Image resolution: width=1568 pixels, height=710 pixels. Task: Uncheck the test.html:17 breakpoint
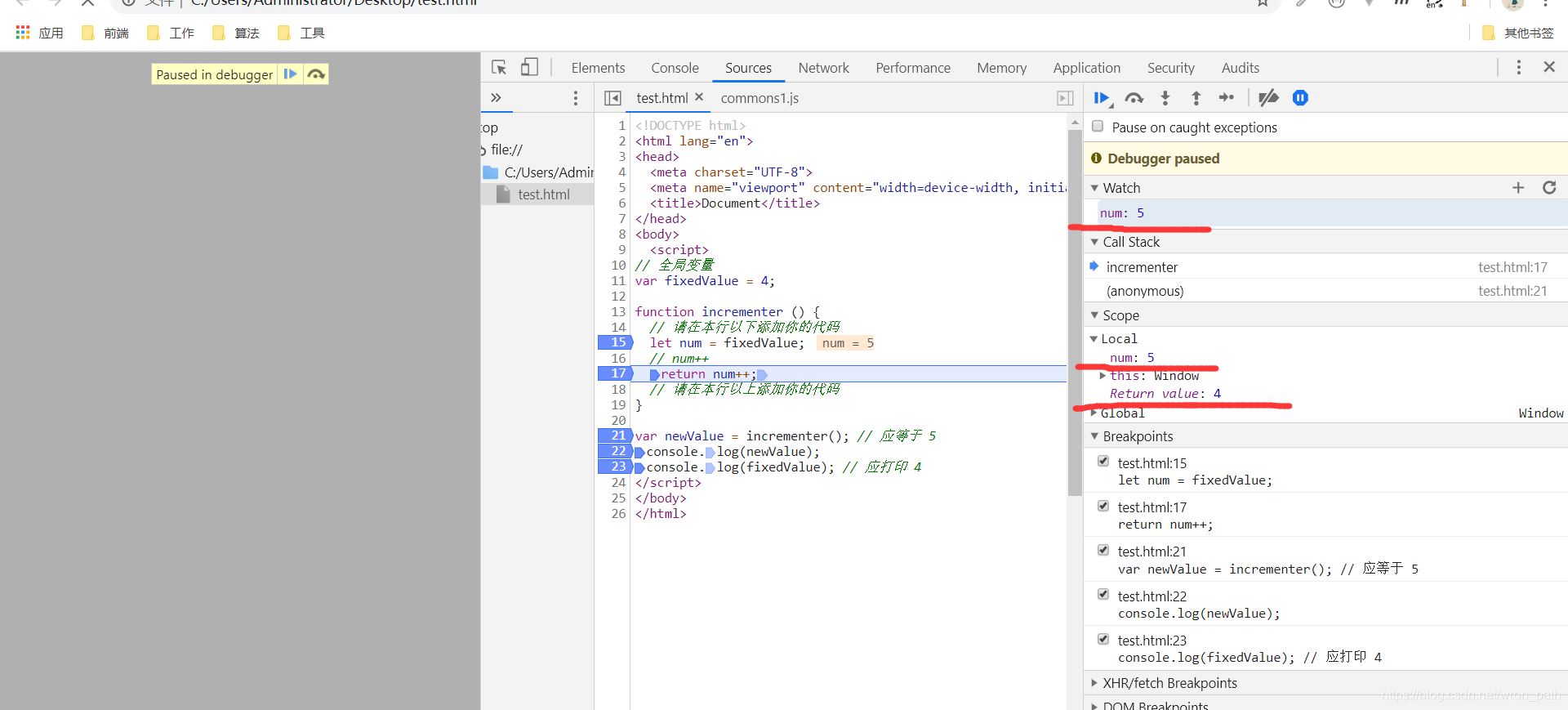[1103, 506]
